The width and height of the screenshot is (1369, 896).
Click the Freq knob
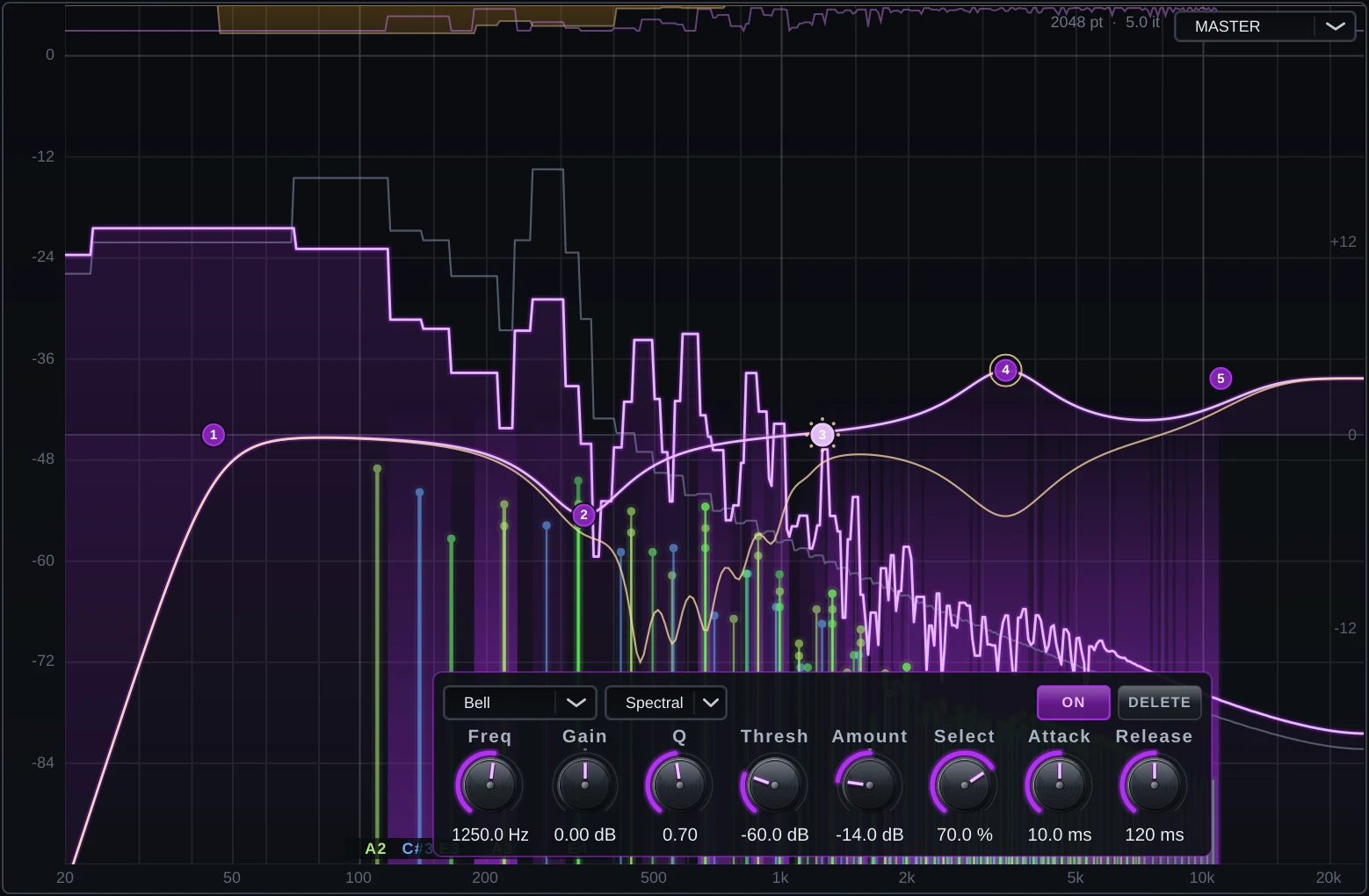click(489, 784)
